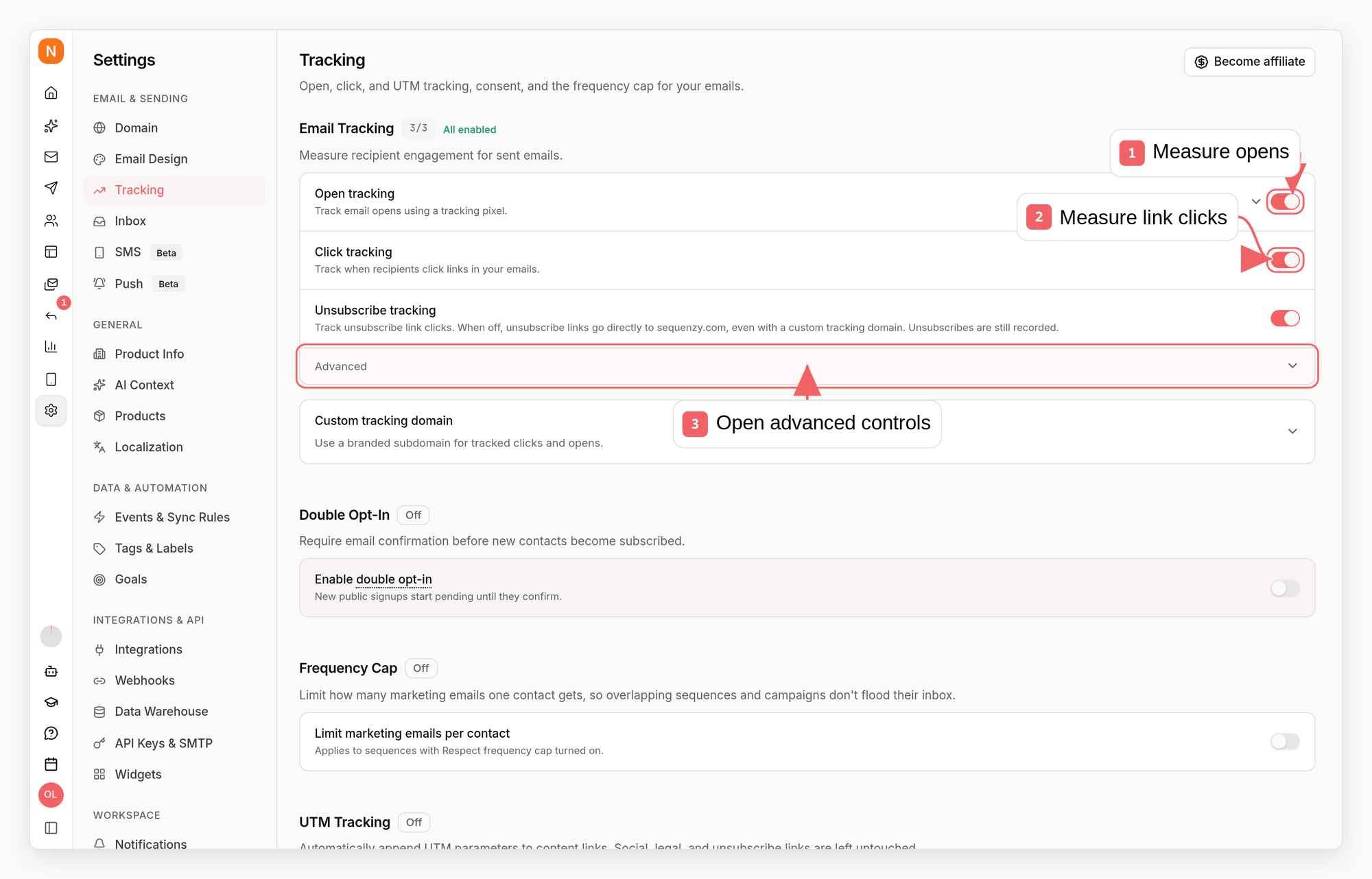The height and width of the screenshot is (879, 1372).
Task: Click the All enabled status text
Action: 469,130
